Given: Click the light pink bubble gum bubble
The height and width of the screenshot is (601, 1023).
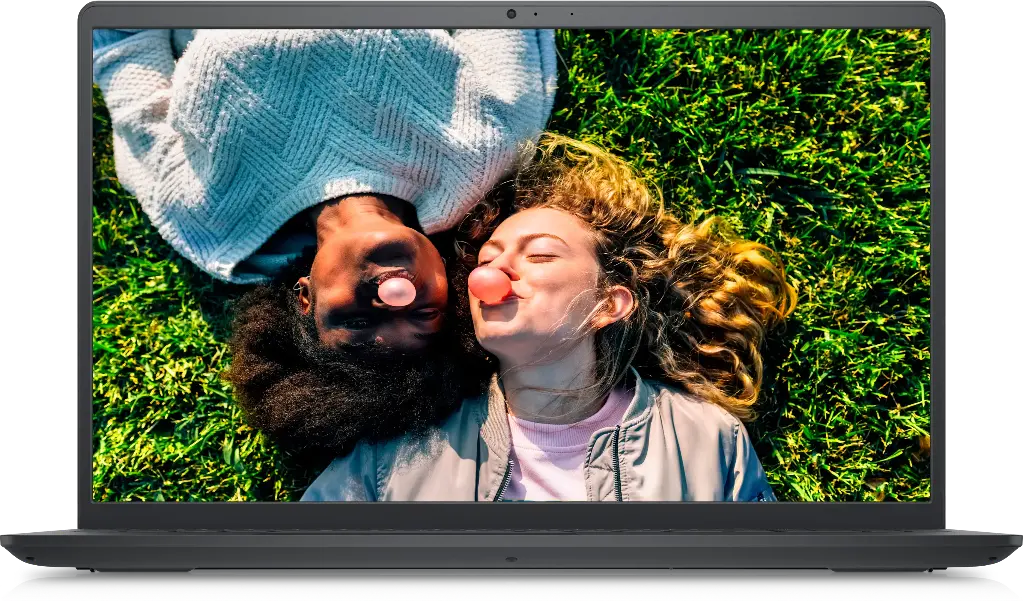Looking at the screenshot, I should (x=397, y=291).
